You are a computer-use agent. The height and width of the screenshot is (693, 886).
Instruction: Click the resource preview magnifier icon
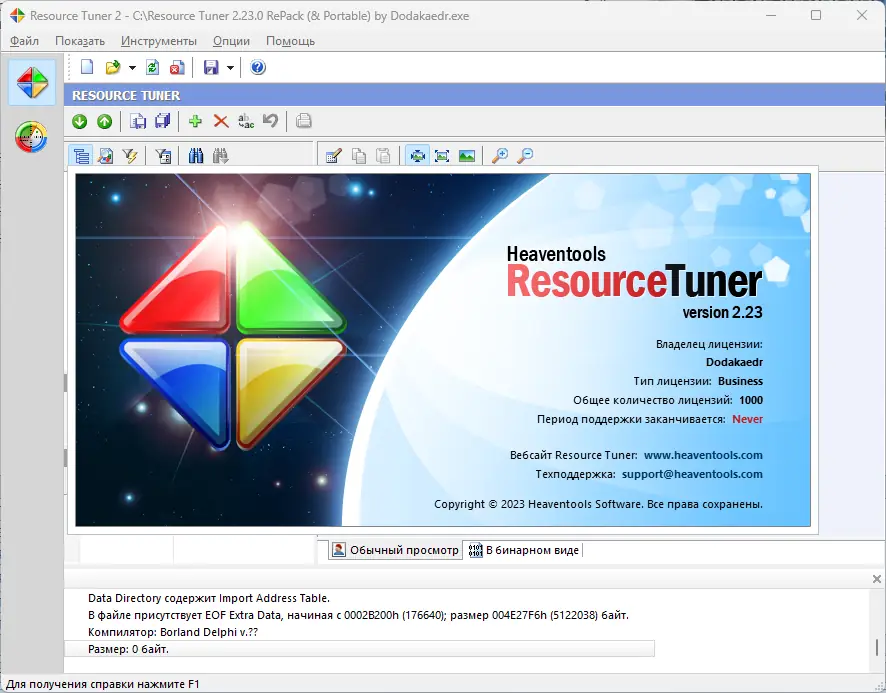coord(105,155)
